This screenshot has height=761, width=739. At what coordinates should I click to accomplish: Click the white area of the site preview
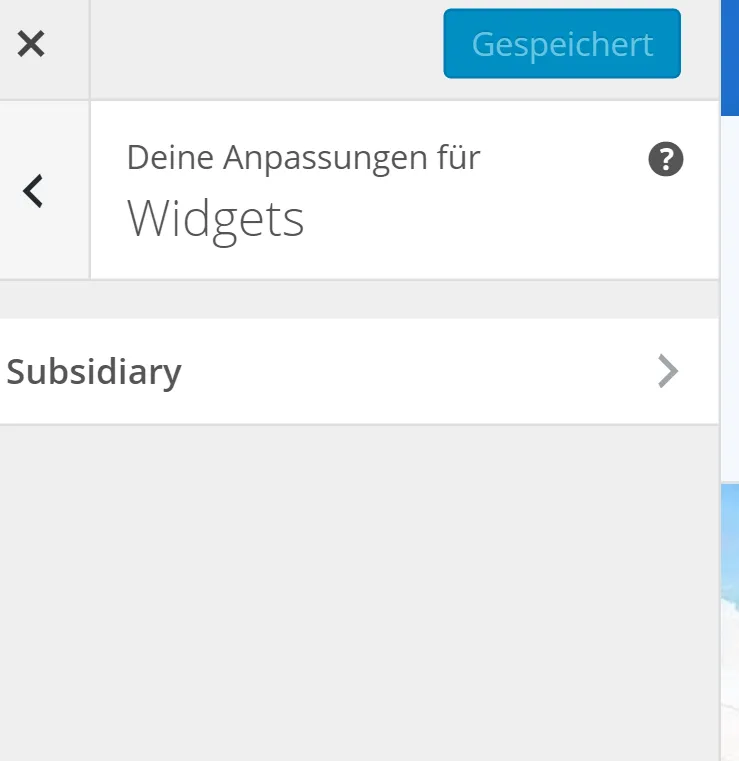pos(730,298)
